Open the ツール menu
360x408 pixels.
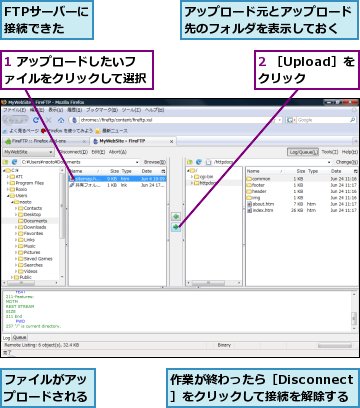(132, 110)
